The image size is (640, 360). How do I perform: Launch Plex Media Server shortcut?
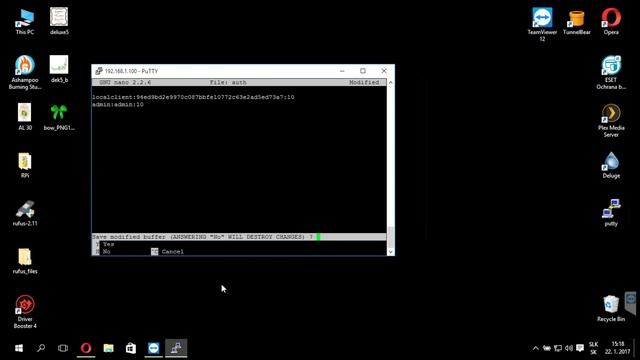click(x=611, y=120)
